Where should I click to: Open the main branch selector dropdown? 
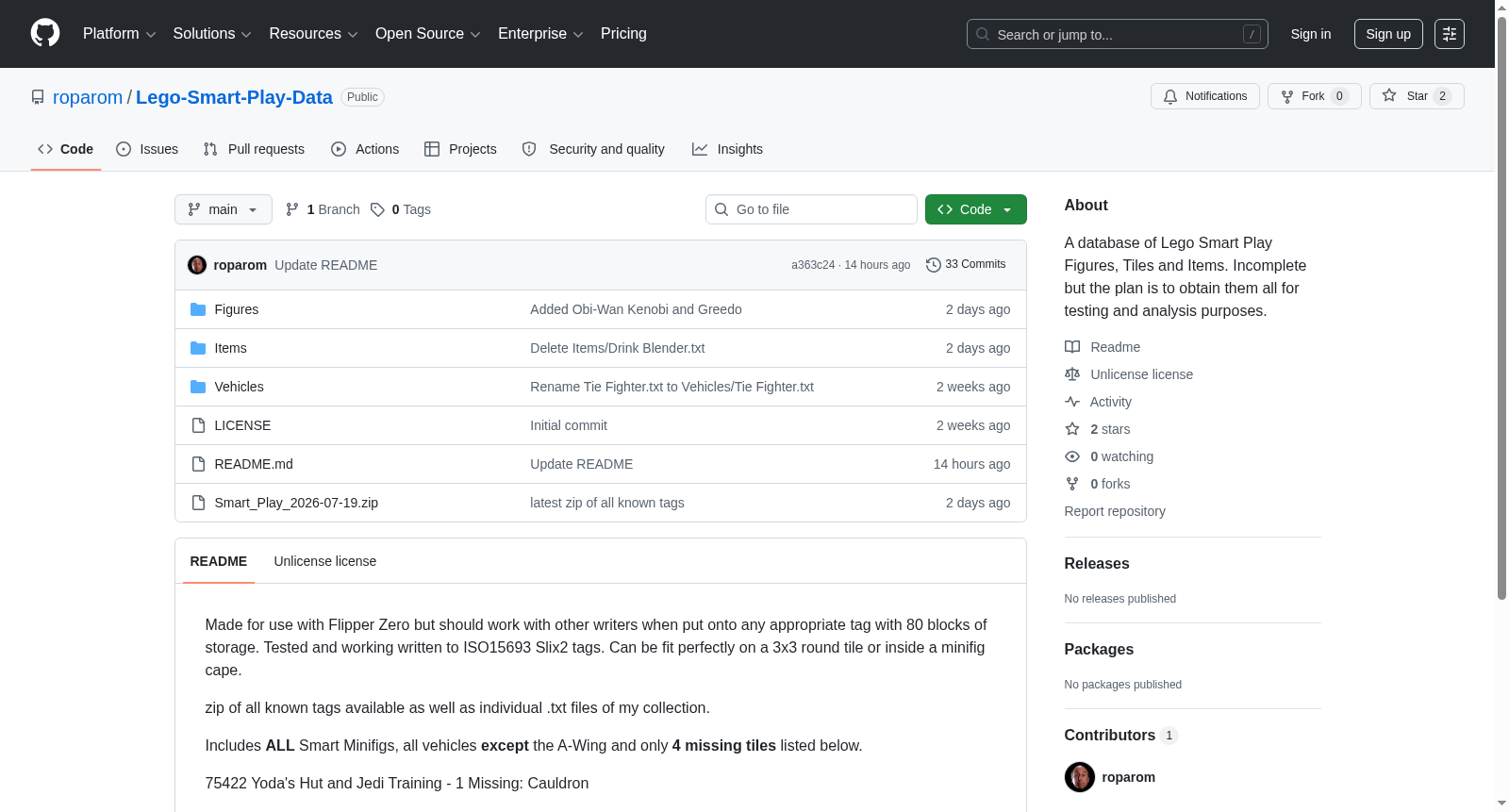tap(224, 209)
